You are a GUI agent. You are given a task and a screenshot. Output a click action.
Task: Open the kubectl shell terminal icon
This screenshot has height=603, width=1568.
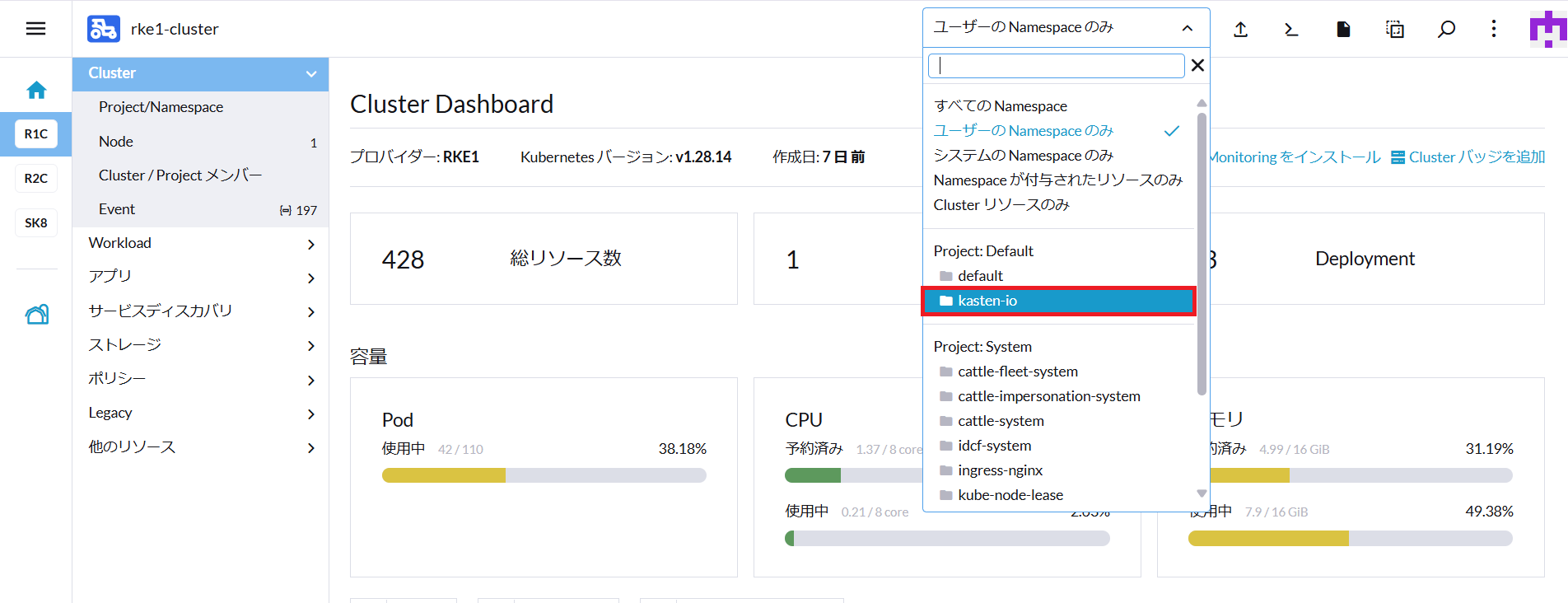(x=1291, y=30)
